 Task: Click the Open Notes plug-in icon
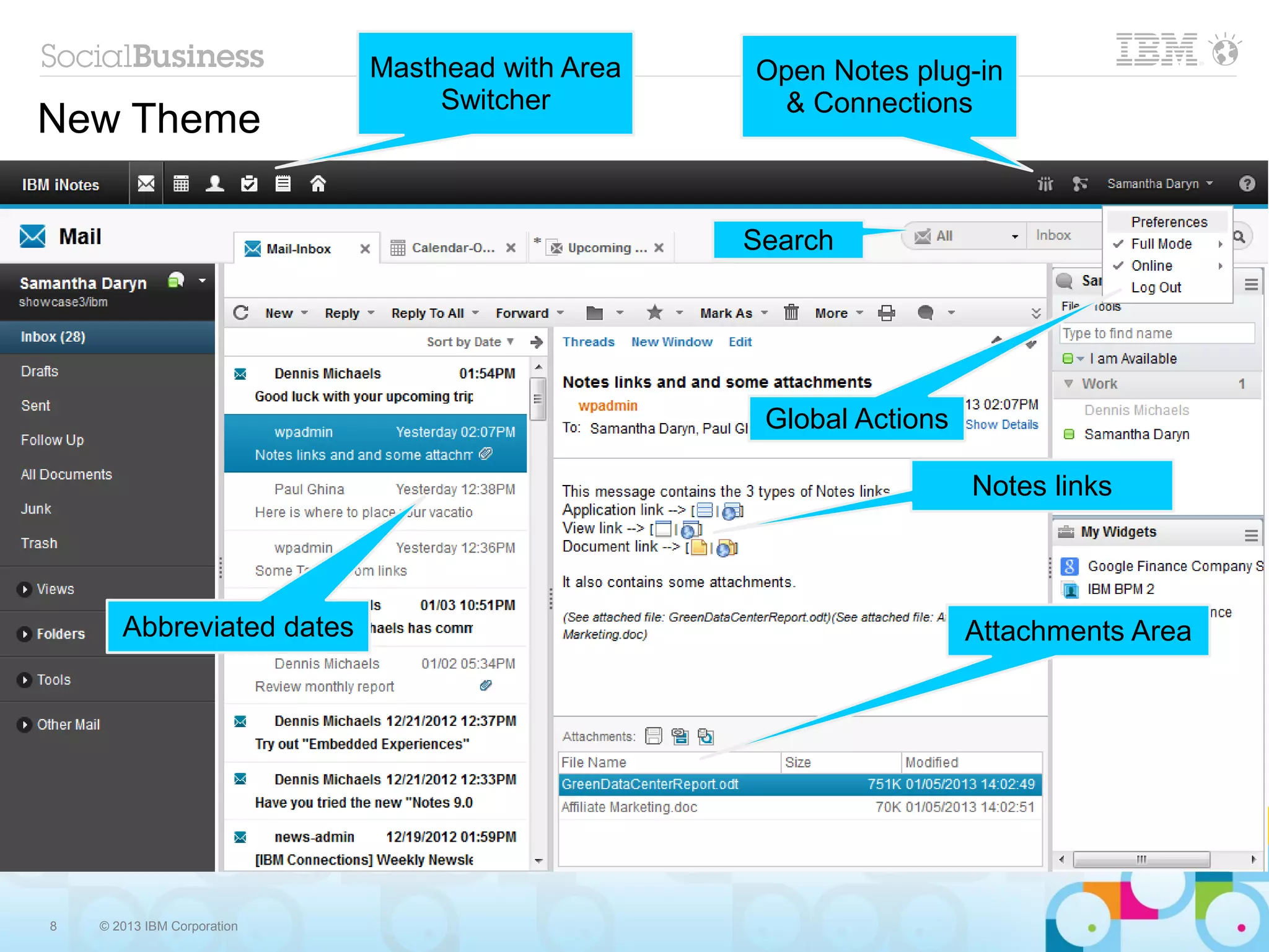tap(1045, 184)
